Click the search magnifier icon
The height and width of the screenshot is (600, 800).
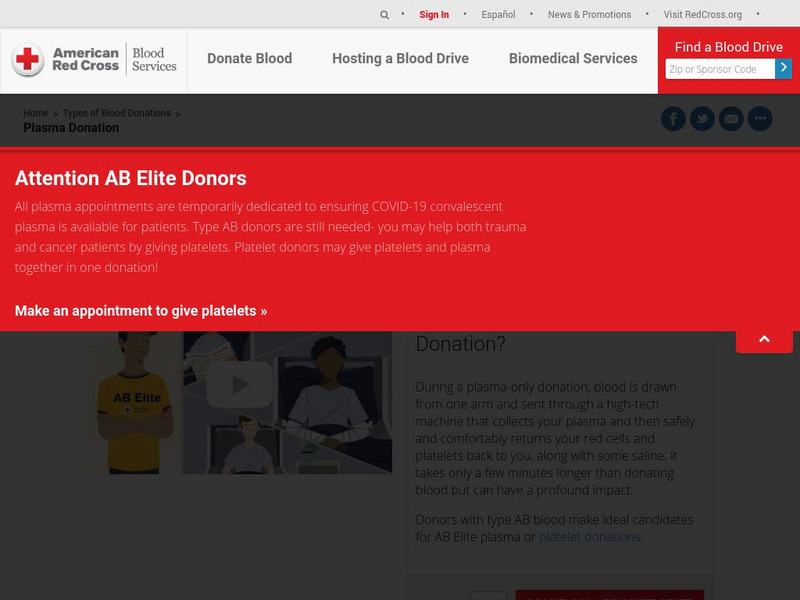384,15
